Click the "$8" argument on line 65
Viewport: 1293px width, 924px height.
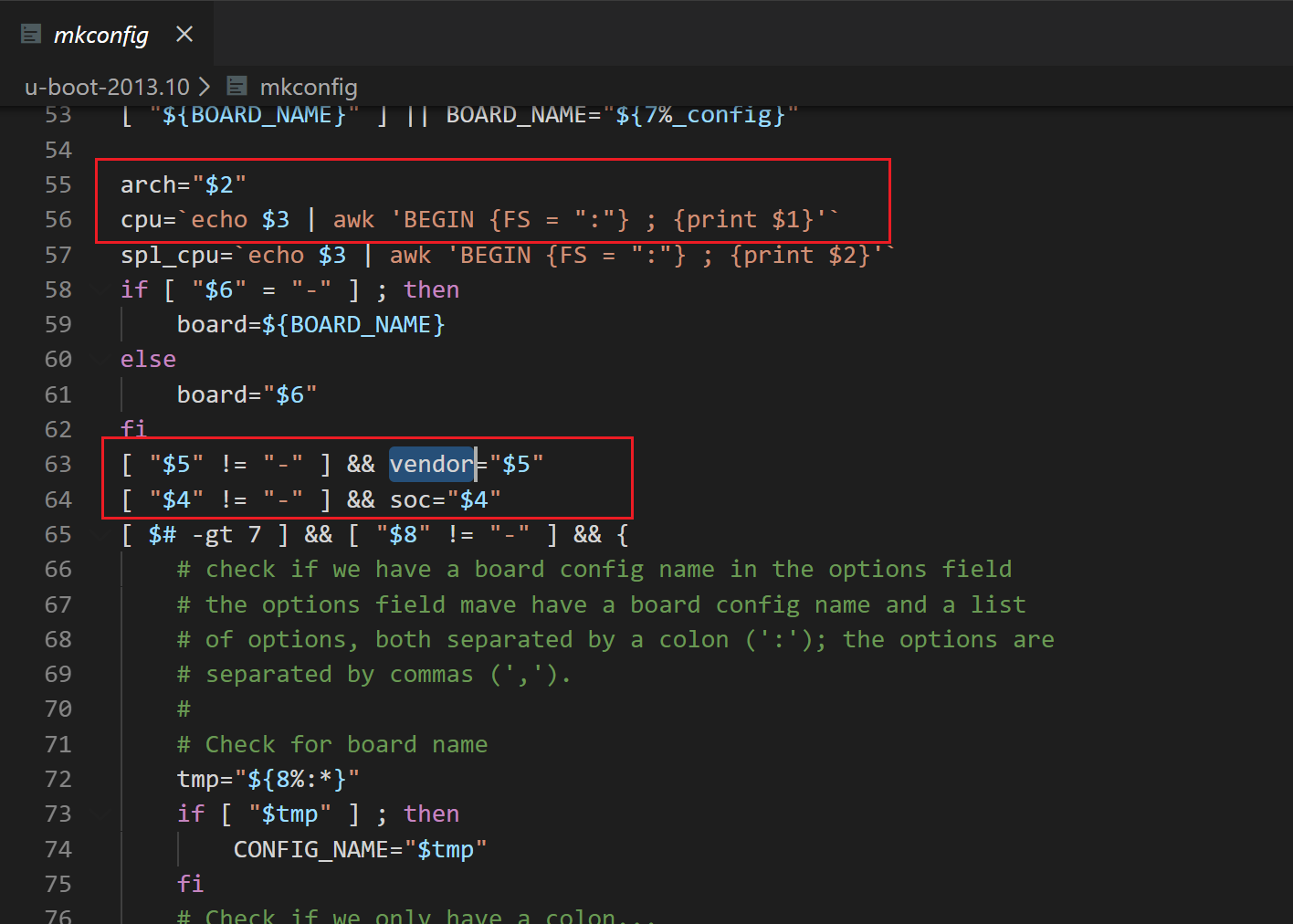pos(403,535)
